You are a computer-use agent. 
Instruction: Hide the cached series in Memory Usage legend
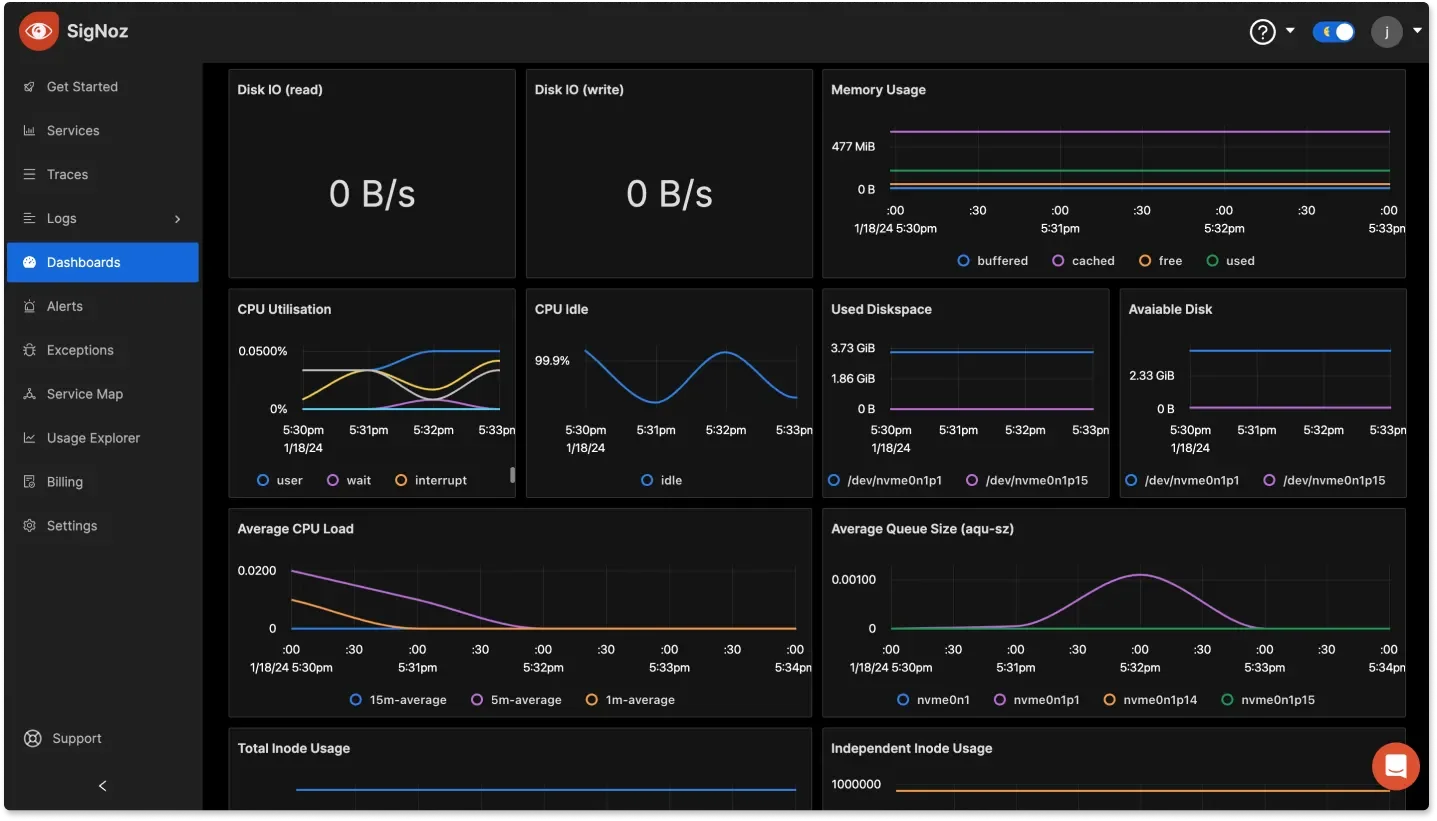pos(1083,260)
